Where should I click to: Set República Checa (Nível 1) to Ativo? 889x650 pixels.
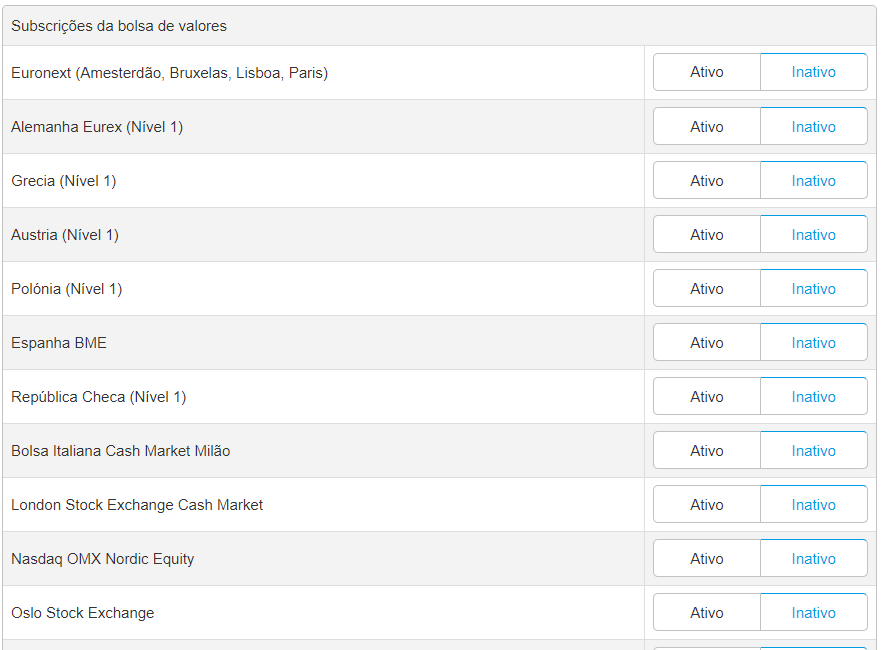[707, 396]
